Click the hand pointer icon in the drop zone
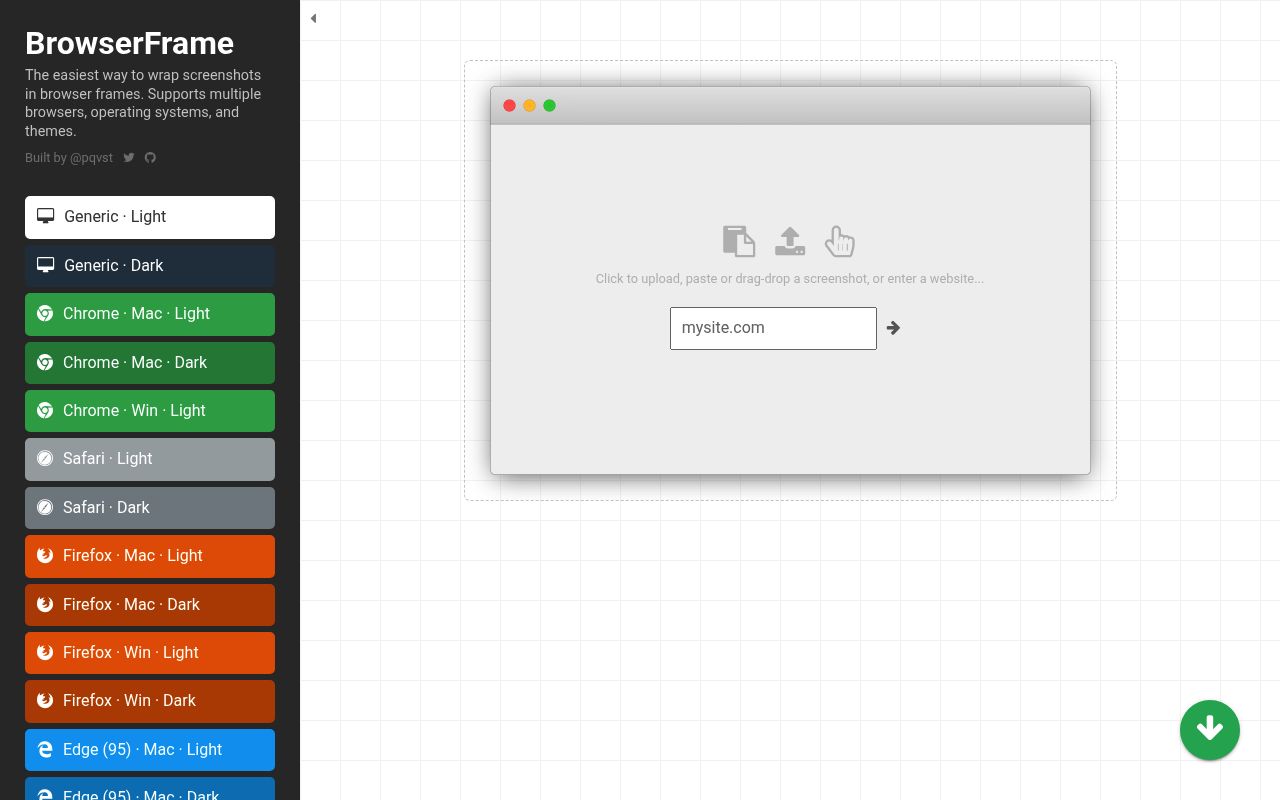 coord(839,241)
